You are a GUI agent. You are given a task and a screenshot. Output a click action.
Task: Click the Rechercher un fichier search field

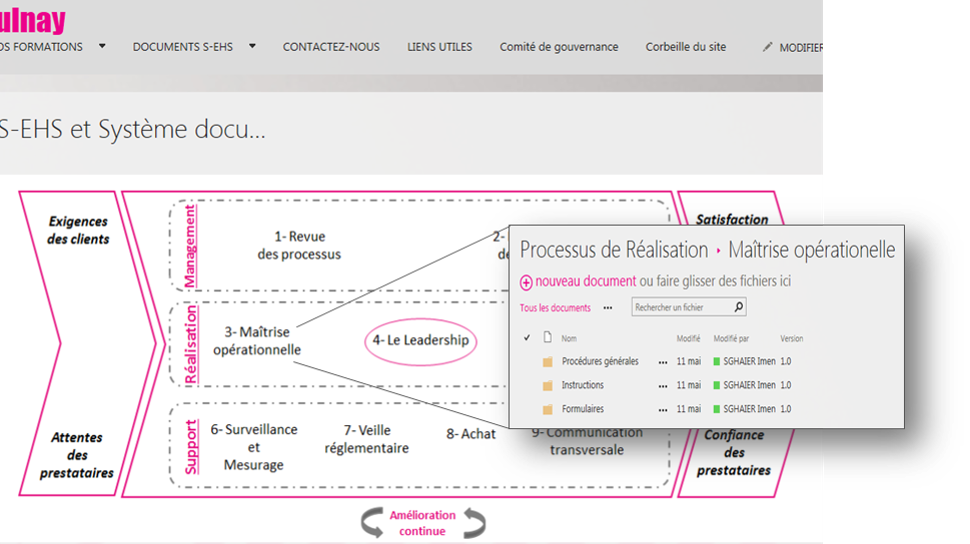click(682, 308)
